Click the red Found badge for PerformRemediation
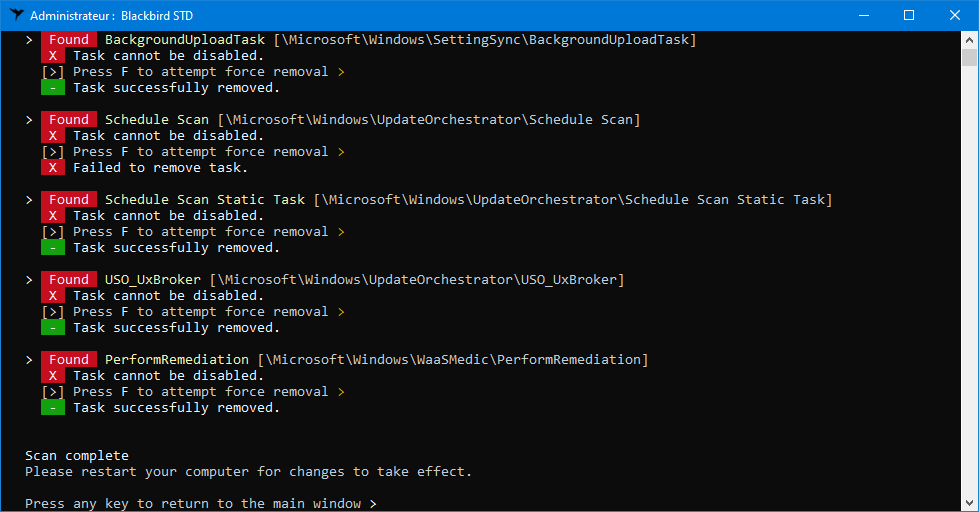 click(x=69, y=359)
